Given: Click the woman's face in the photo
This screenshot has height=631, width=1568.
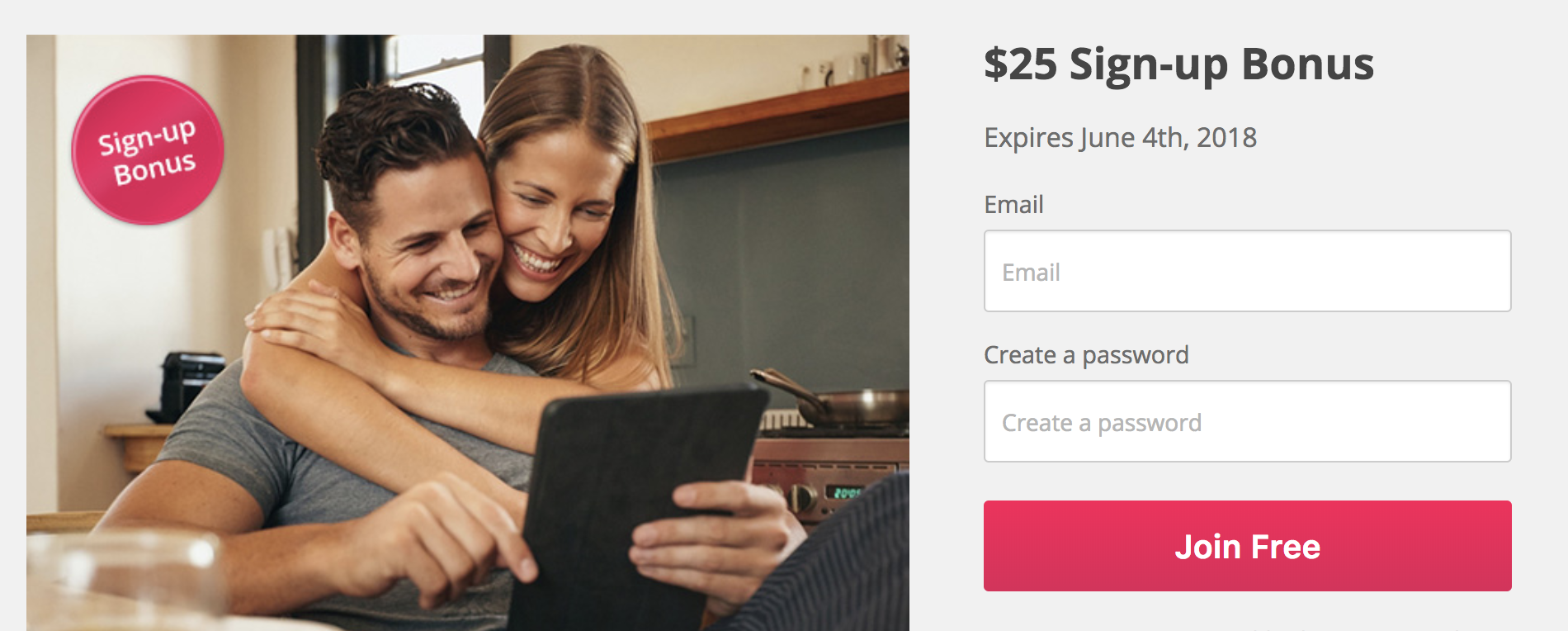Looking at the screenshot, I should (x=553, y=215).
